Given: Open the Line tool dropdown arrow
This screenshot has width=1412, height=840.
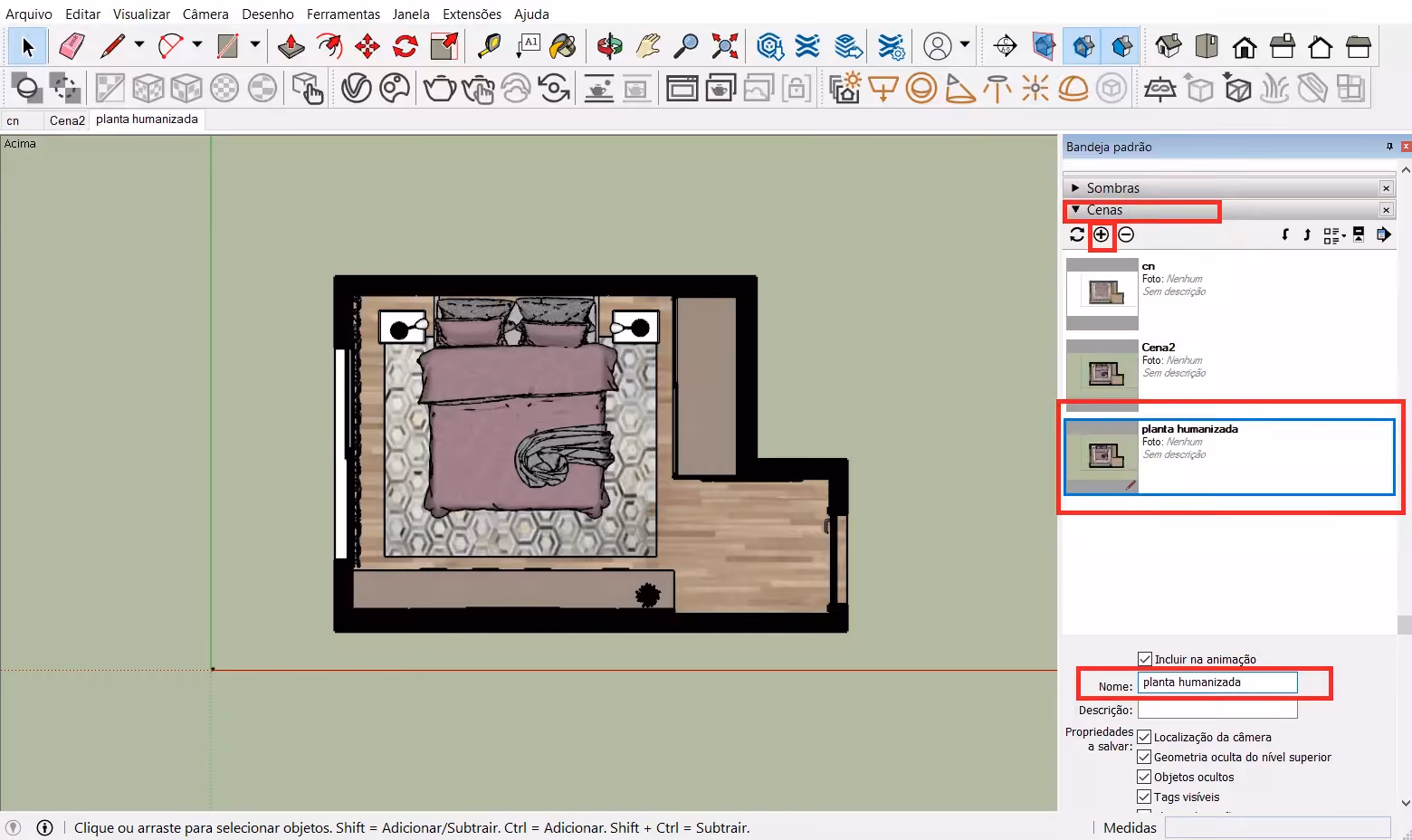Looking at the screenshot, I should 138,44.
